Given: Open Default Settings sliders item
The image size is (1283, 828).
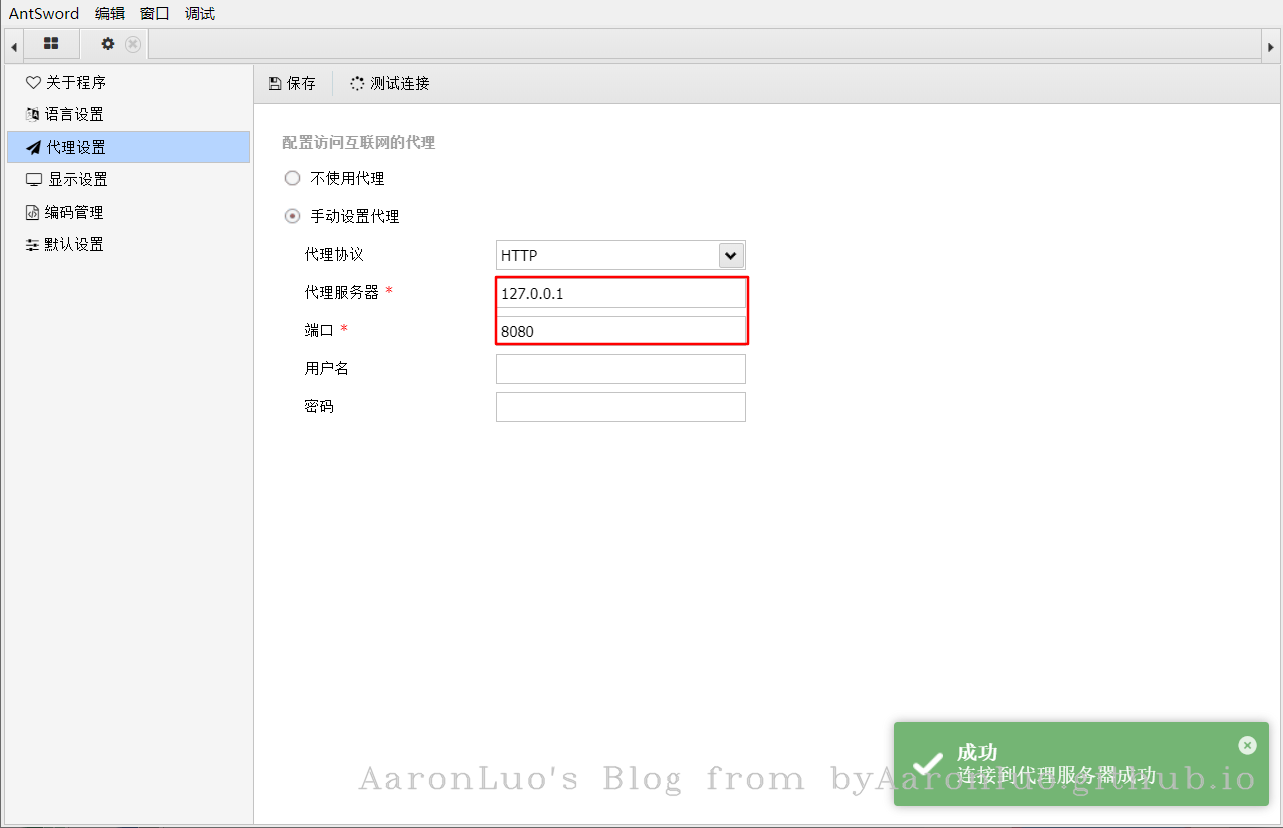Looking at the screenshot, I should coord(66,244).
